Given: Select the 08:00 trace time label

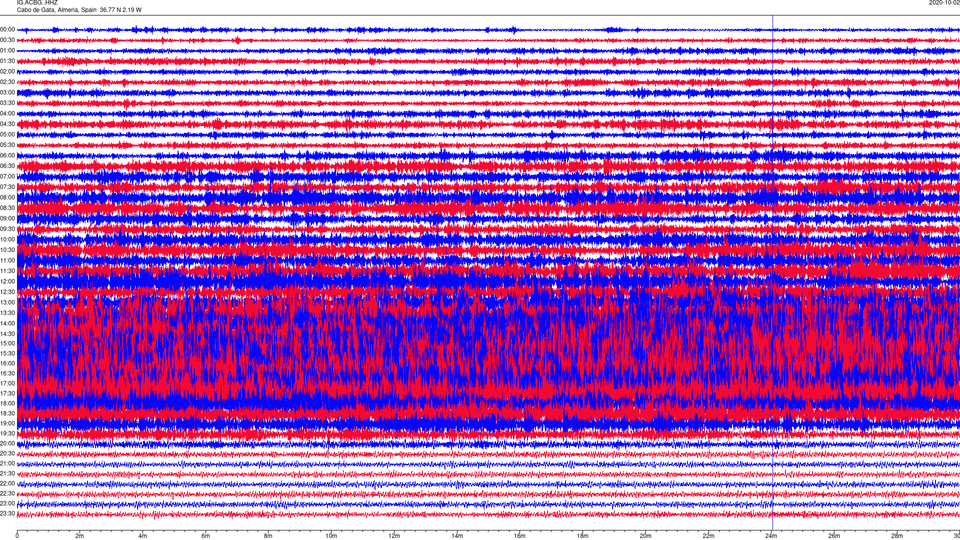Looking at the screenshot, I should pyautogui.click(x=7, y=197).
